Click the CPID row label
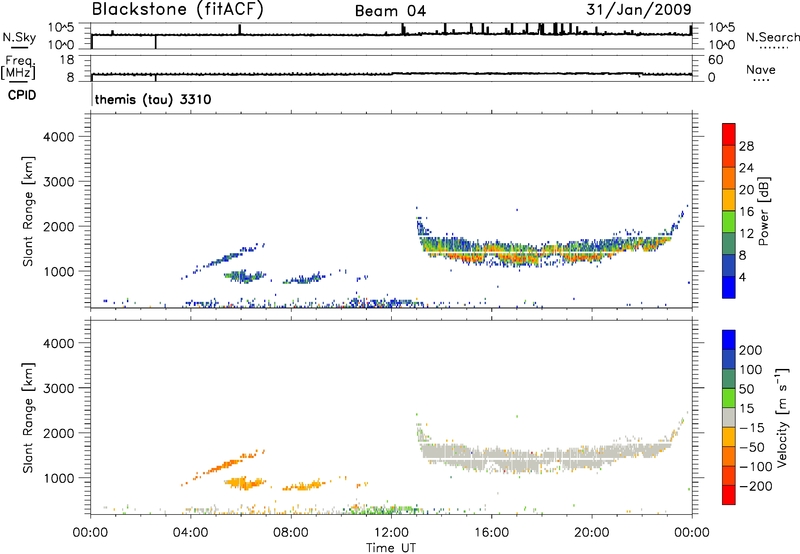 tap(21, 95)
